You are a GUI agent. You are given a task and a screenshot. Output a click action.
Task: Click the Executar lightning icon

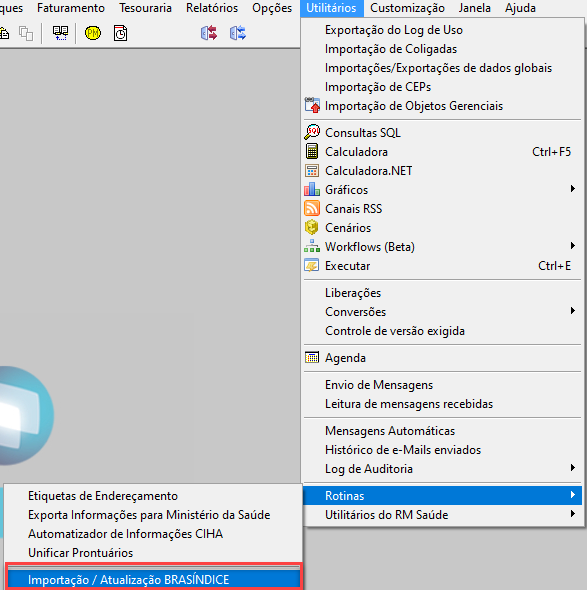[x=312, y=265]
